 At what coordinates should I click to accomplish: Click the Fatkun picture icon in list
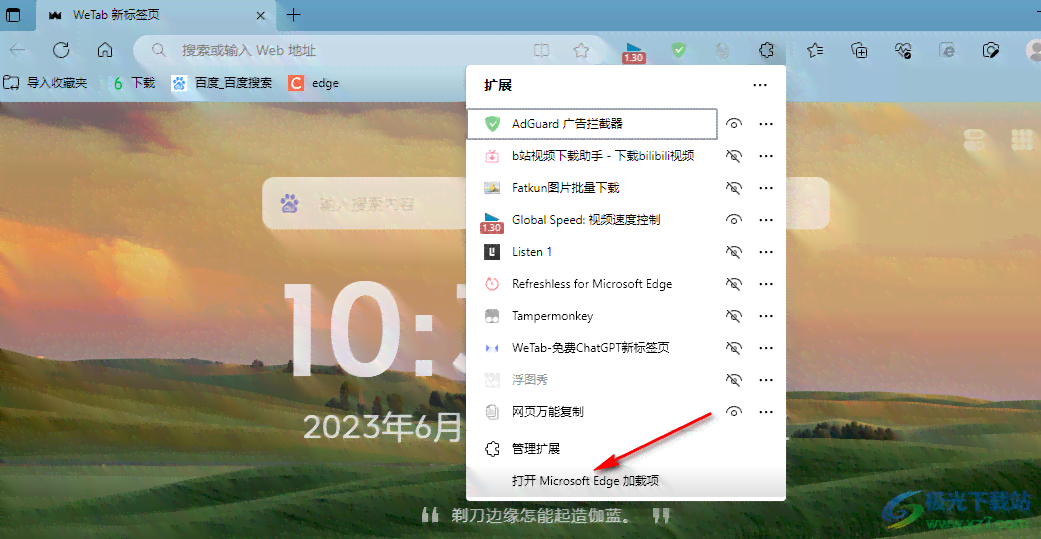pyautogui.click(x=492, y=188)
